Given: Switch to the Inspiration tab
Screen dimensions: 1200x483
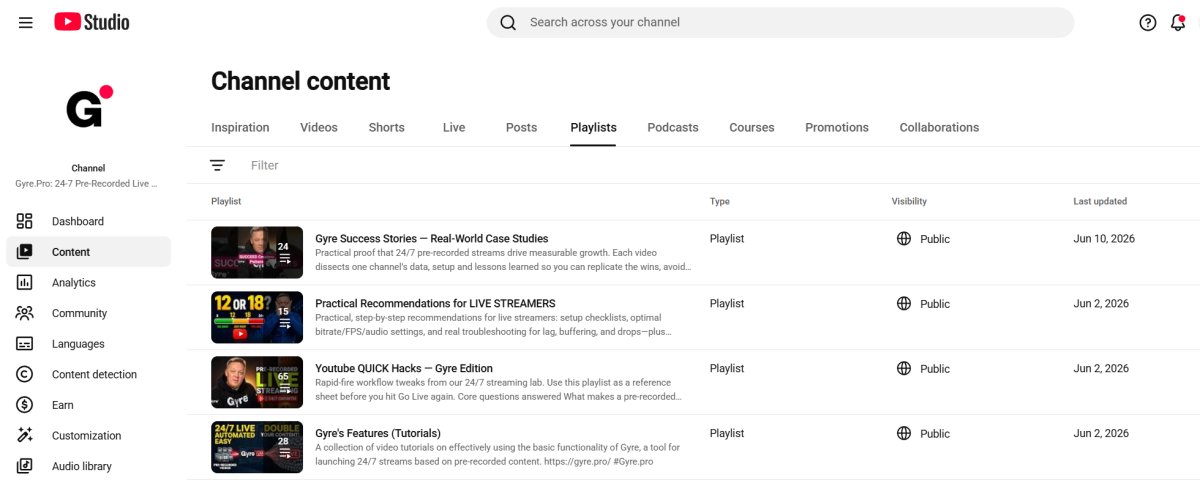Looking at the screenshot, I should 240,127.
